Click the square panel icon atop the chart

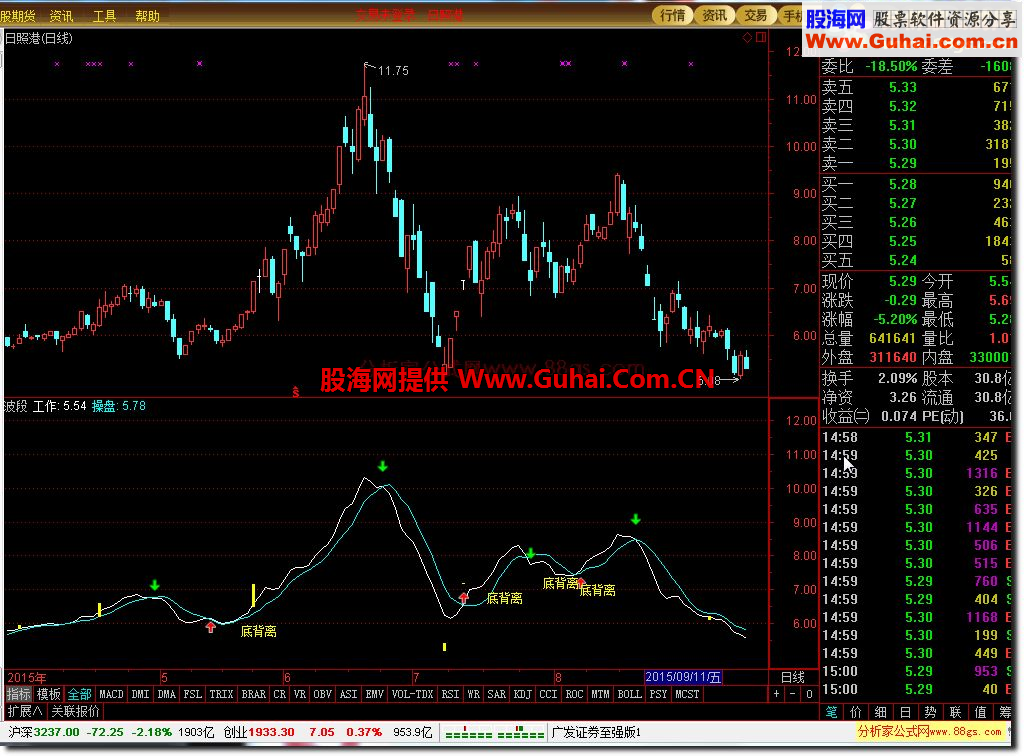[x=761, y=38]
